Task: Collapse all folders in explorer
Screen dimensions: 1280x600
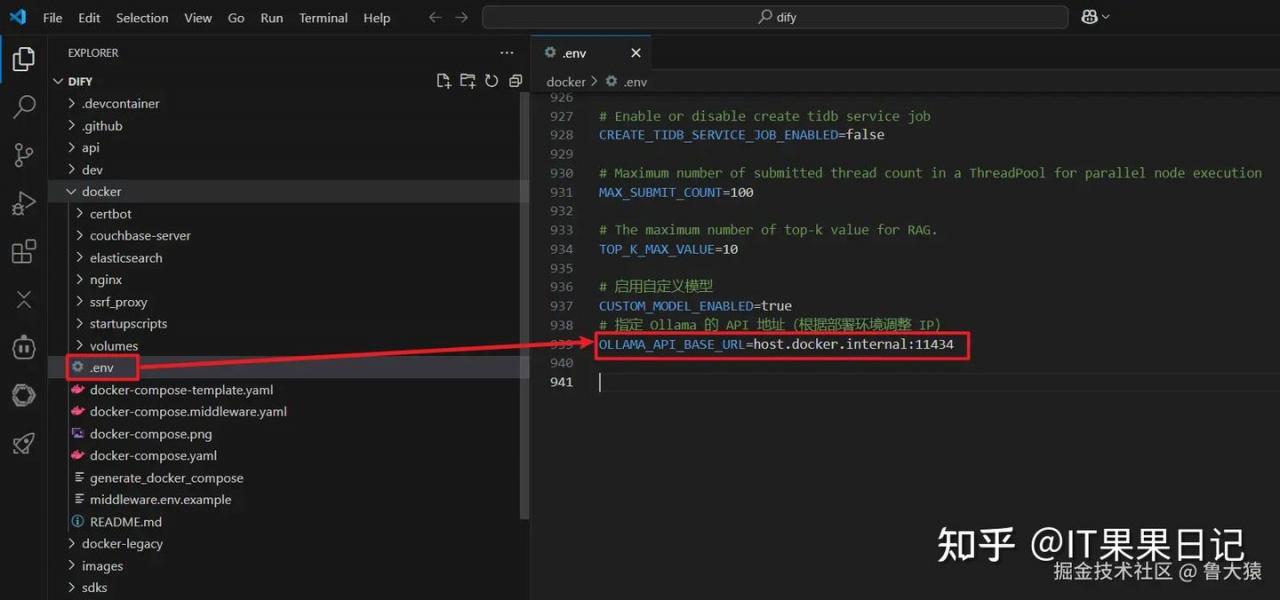Action: tap(516, 81)
